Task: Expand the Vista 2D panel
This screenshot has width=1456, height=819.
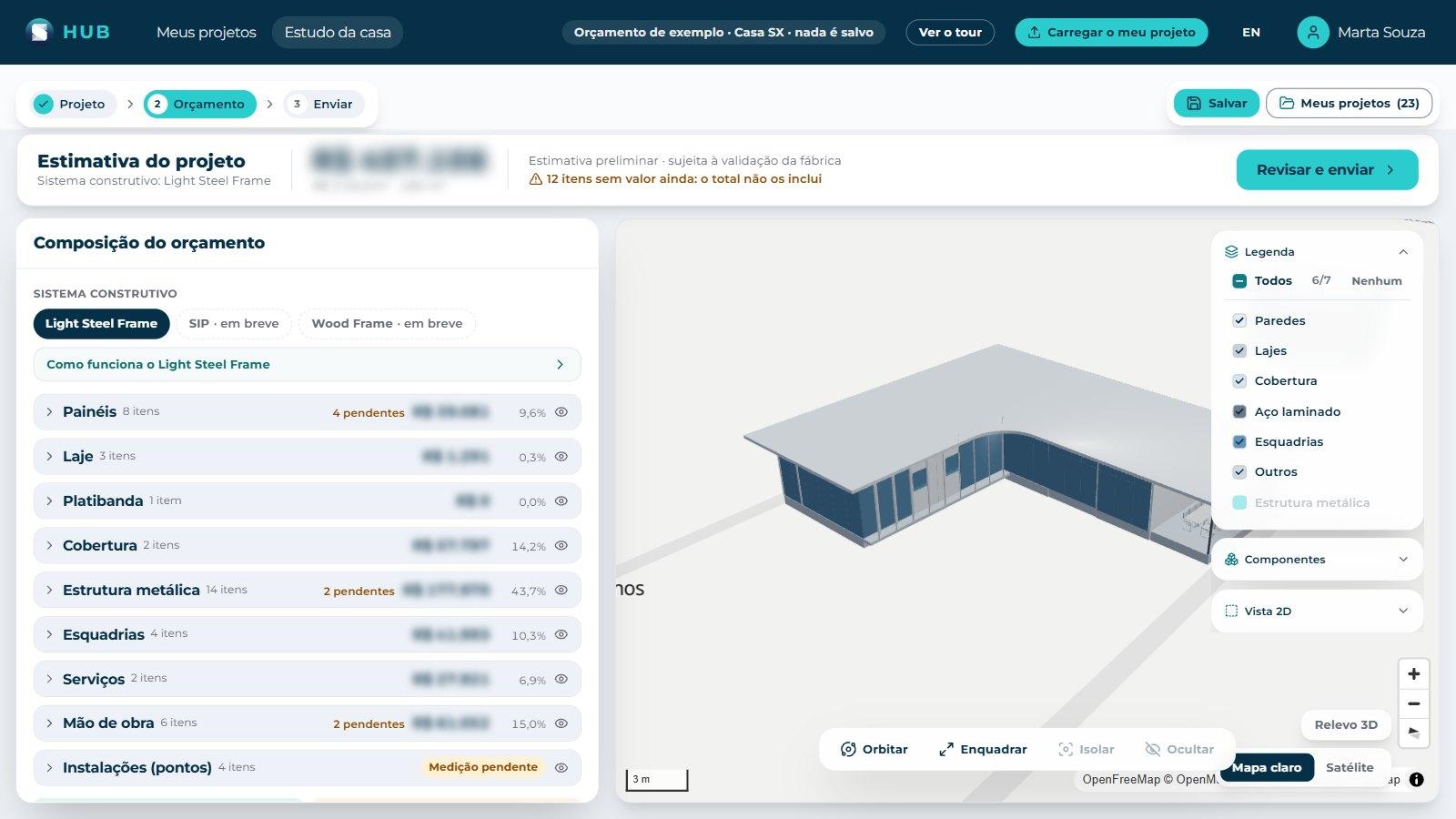Action: (1317, 612)
